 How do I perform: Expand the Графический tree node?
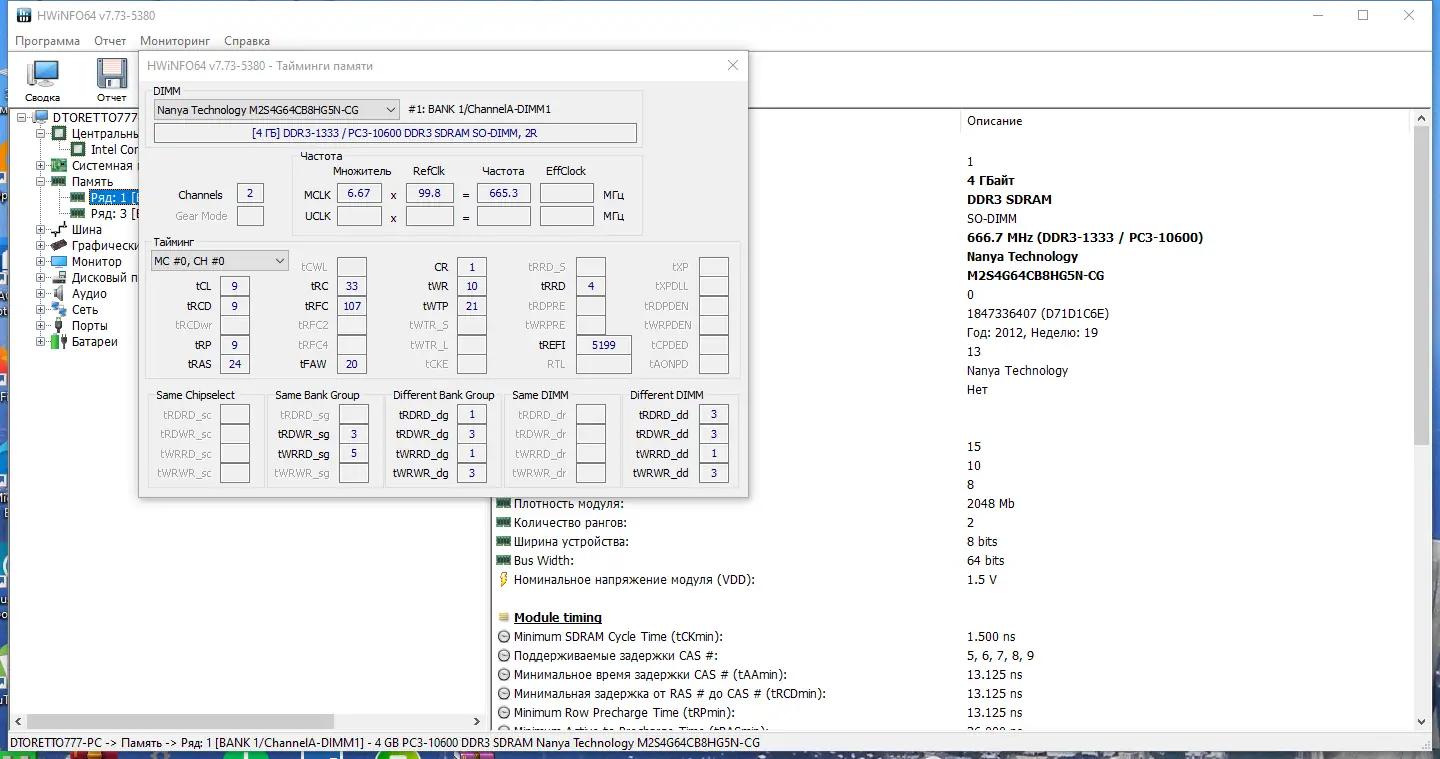[x=41, y=246]
